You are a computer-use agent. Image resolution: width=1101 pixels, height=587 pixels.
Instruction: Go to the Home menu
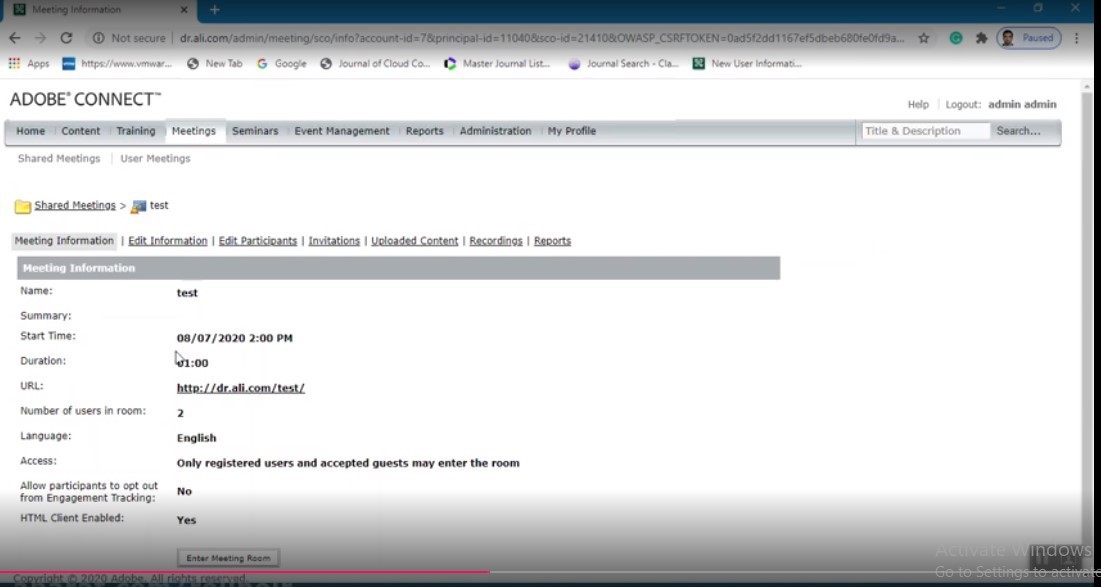coord(30,131)
